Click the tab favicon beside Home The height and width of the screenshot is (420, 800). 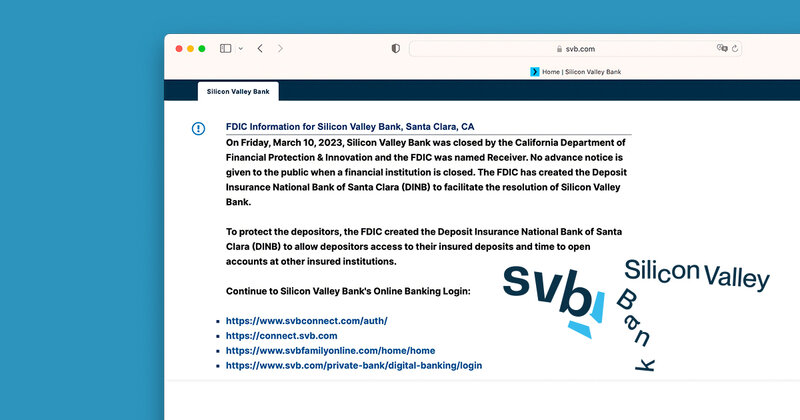[535, 72]
